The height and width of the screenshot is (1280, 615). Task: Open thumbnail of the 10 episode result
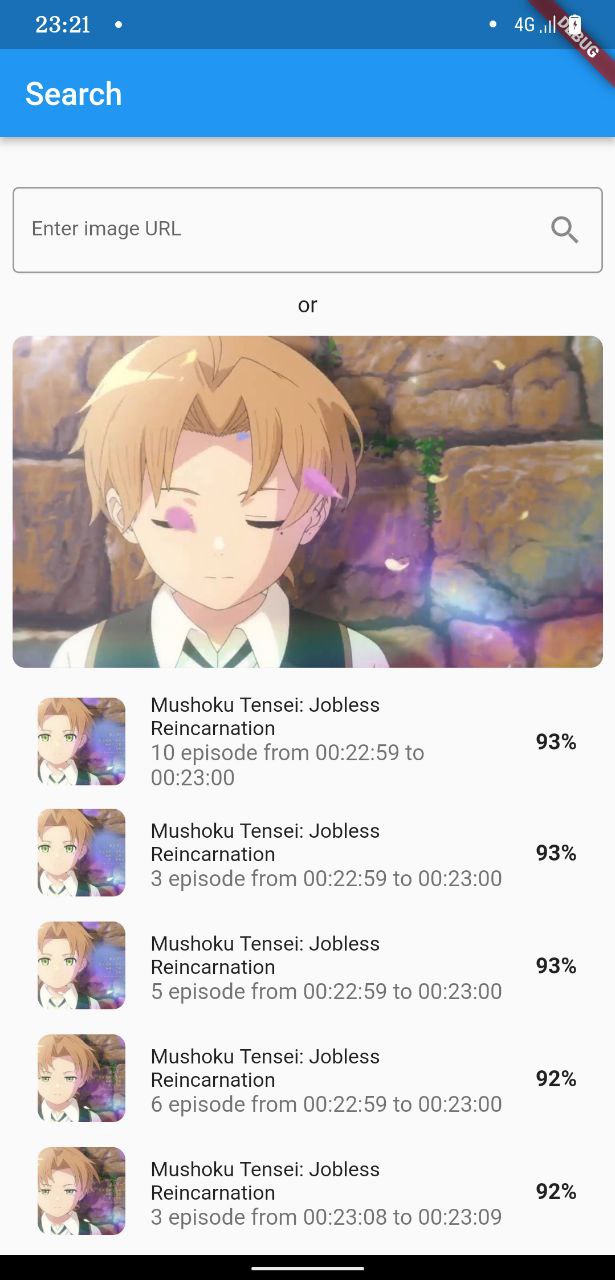81,741
